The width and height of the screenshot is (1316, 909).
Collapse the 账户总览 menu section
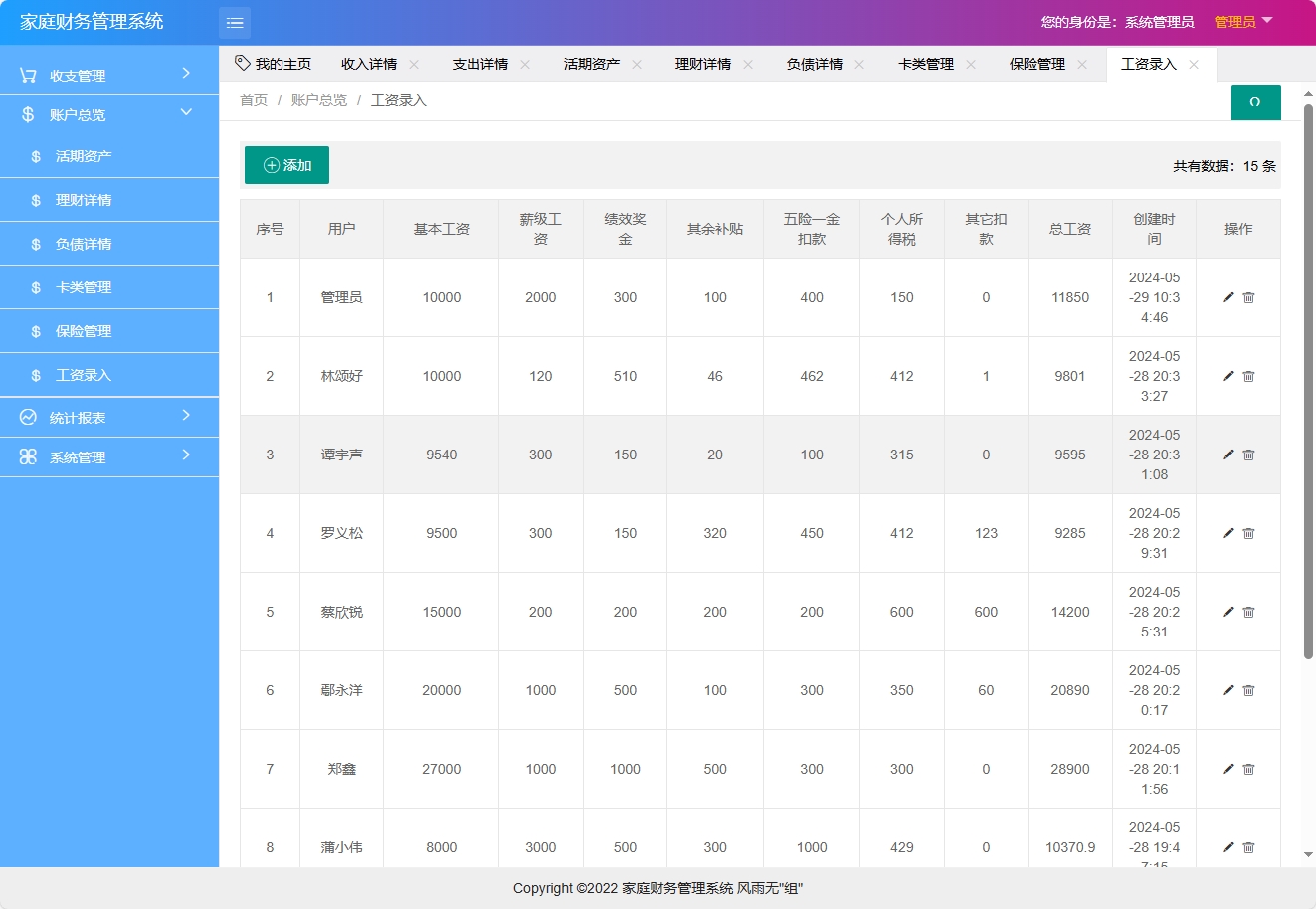pos(109,113)
